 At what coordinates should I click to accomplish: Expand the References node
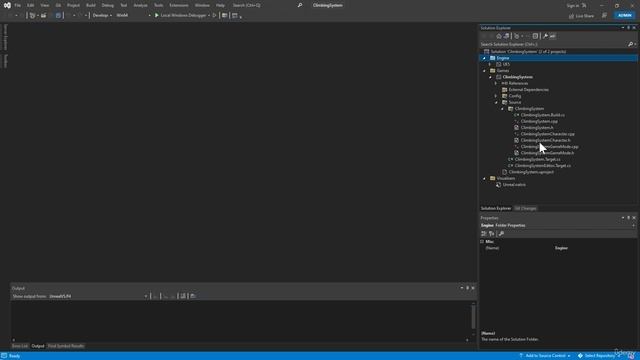496,83
